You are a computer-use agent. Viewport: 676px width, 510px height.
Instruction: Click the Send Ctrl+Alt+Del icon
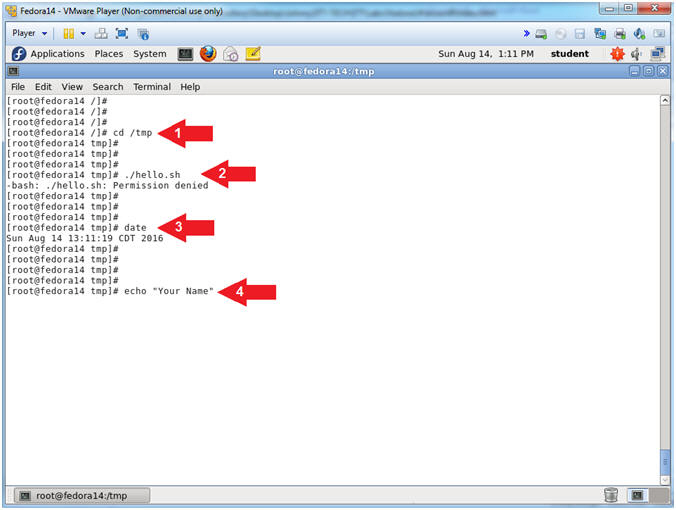tap(101, 34)
